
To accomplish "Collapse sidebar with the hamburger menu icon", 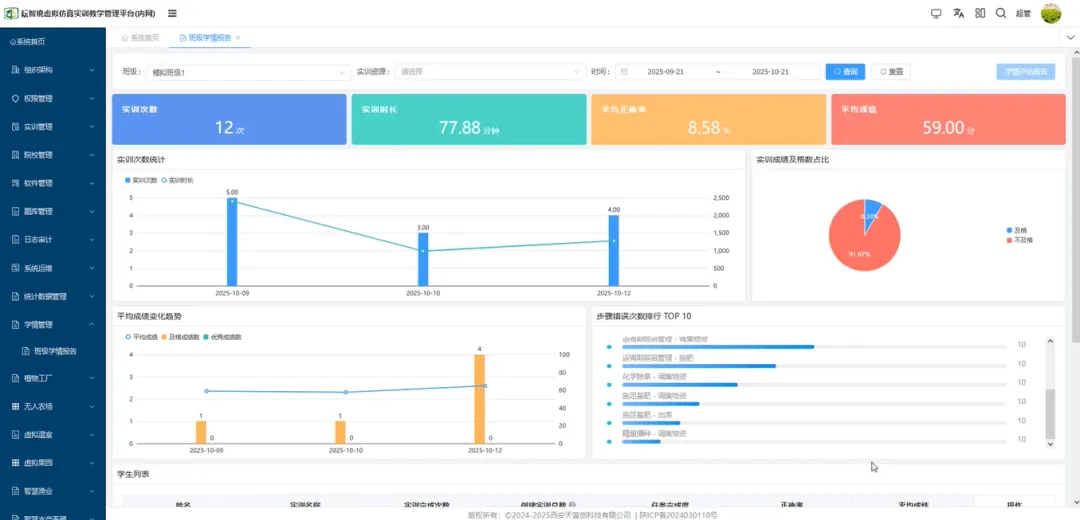I will tap(172, 13).
